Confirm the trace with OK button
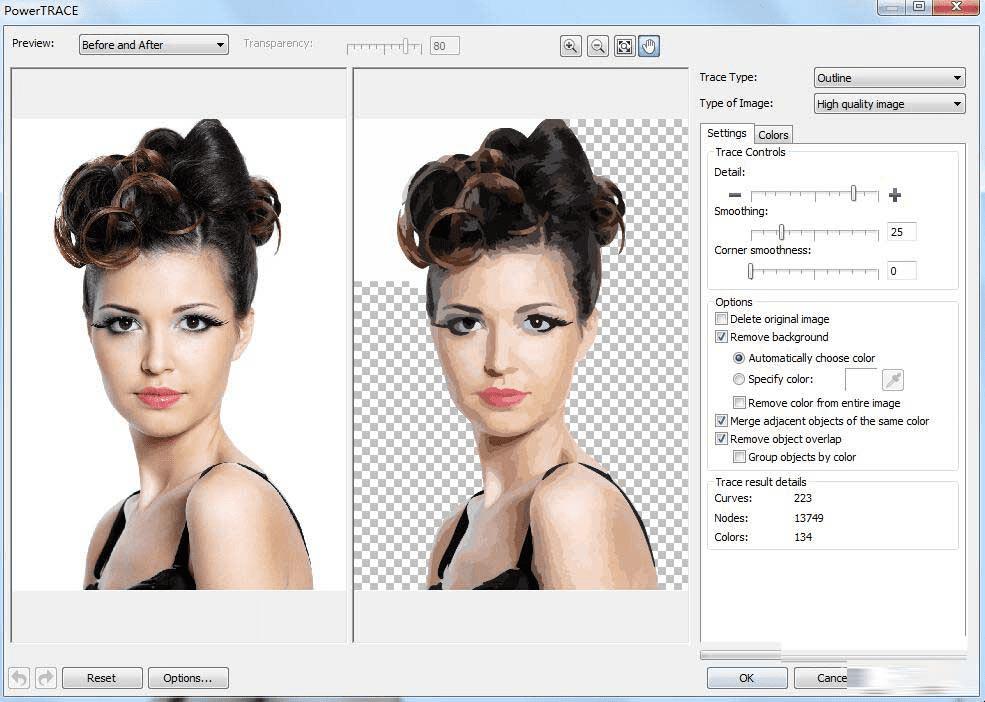The width and height of the screenshot is (985, 702). click(x=746, y=678)
